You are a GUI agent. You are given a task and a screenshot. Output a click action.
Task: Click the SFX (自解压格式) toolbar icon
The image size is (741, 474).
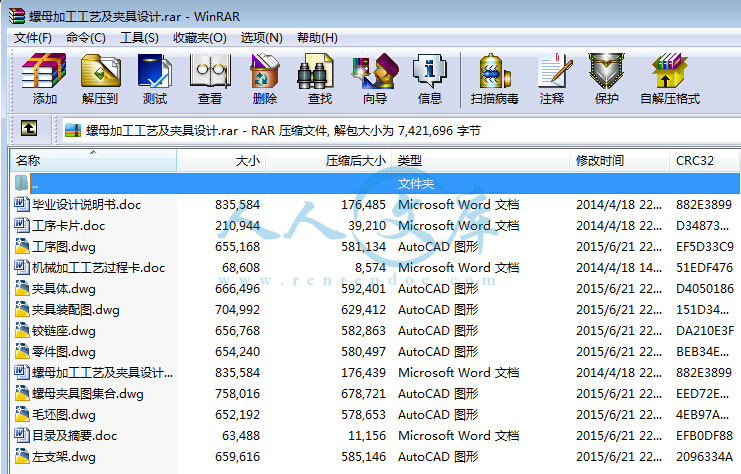[670, 71]
